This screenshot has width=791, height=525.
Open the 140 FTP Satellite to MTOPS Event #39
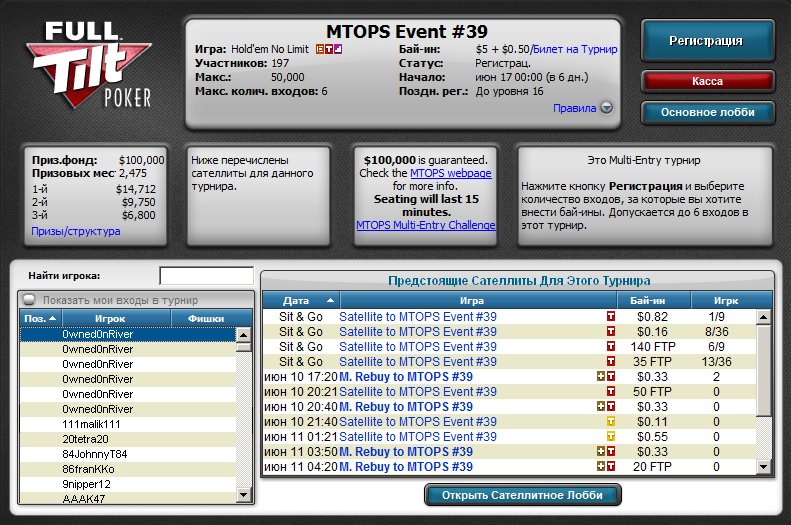click(418, 347)
